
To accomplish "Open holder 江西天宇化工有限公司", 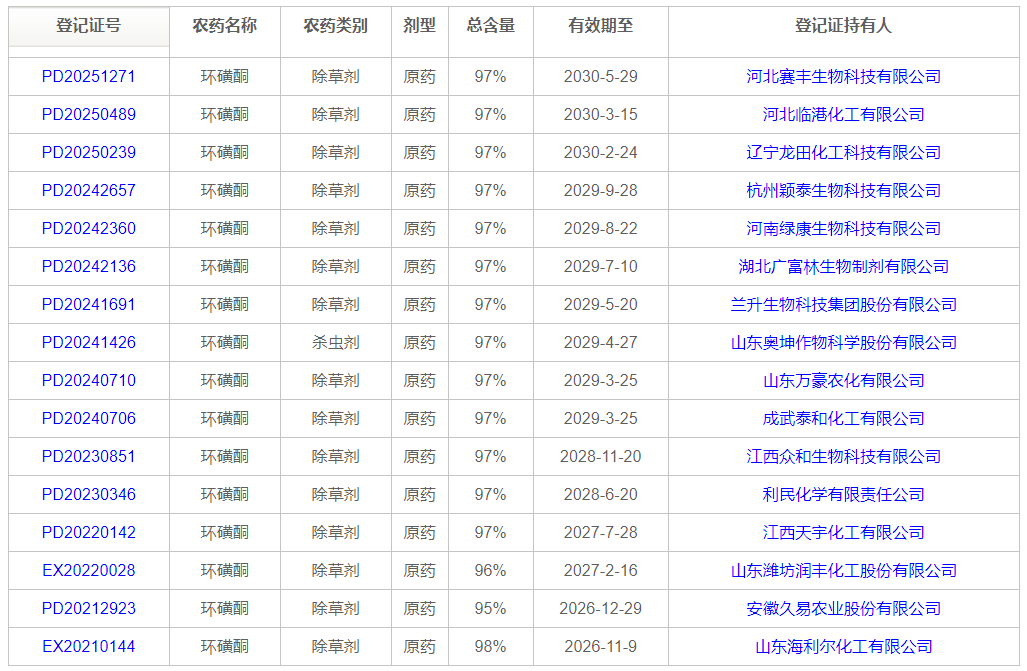I will tap(843, 533).
